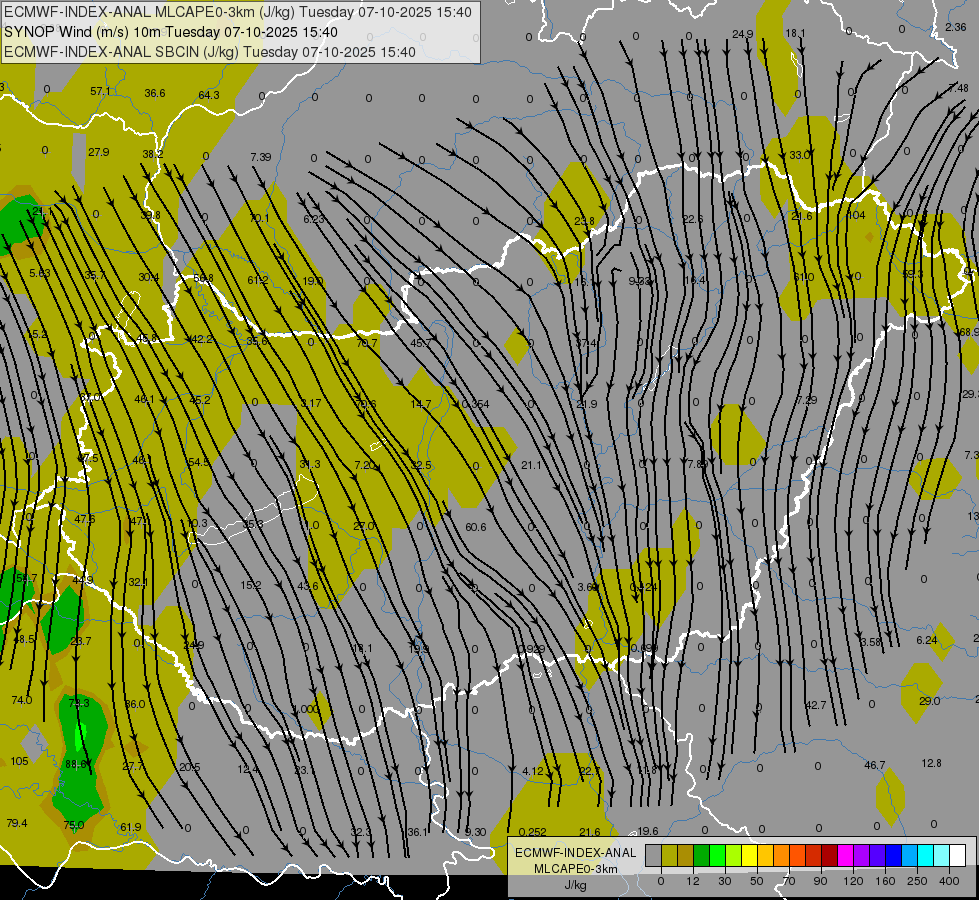Click the dark red legend swatch
The image size is (979, 900).
pos(829,855)
